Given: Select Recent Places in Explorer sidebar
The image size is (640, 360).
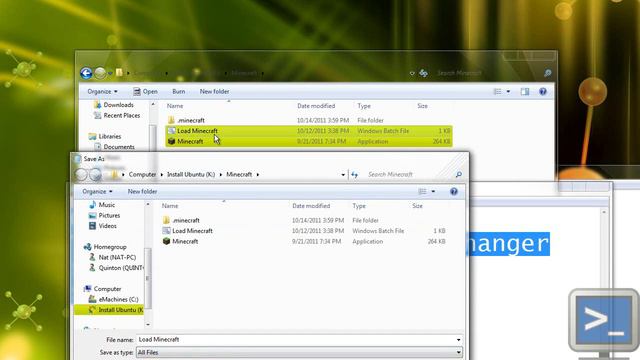Looking at the screenshot, I should click(x=117, y=116).
